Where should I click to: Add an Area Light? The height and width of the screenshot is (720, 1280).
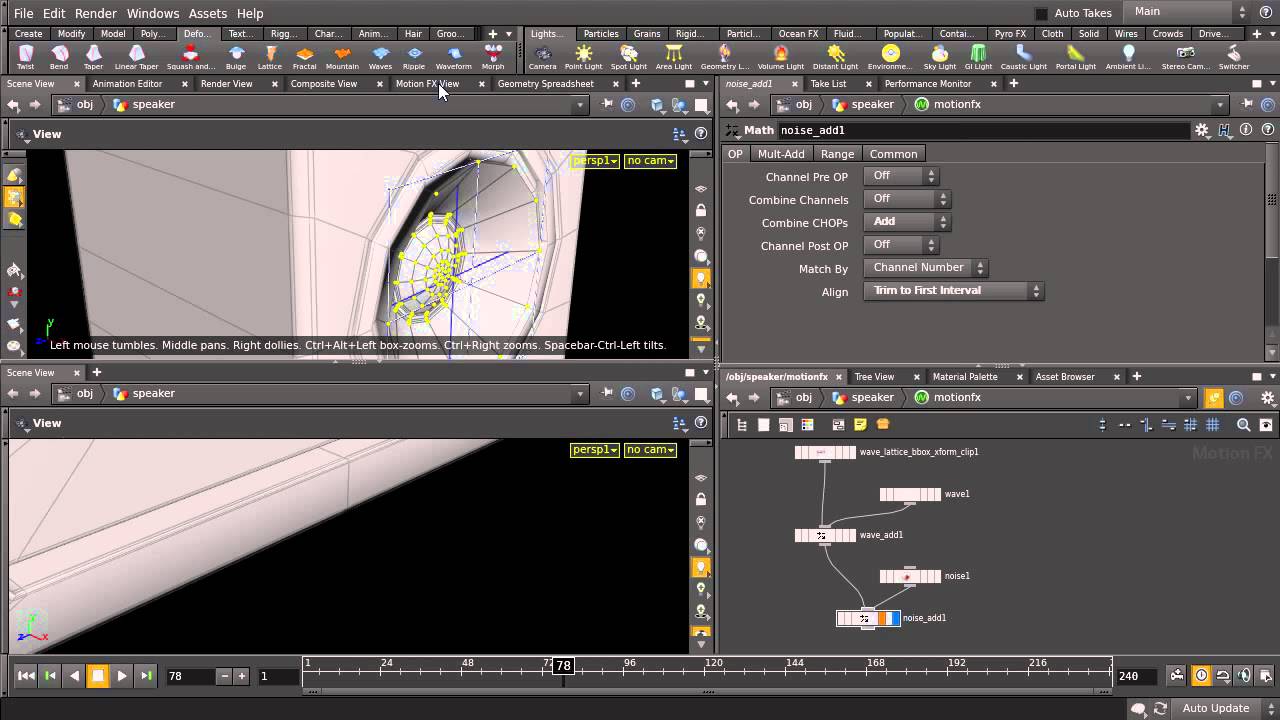tap(674, 57)
